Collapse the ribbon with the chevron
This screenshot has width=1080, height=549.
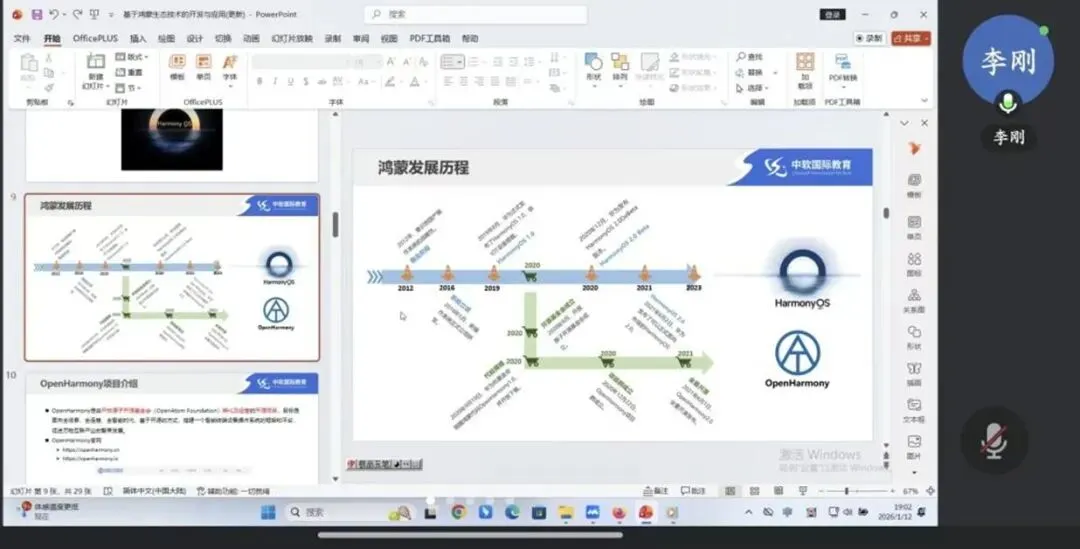pos(924,101)
